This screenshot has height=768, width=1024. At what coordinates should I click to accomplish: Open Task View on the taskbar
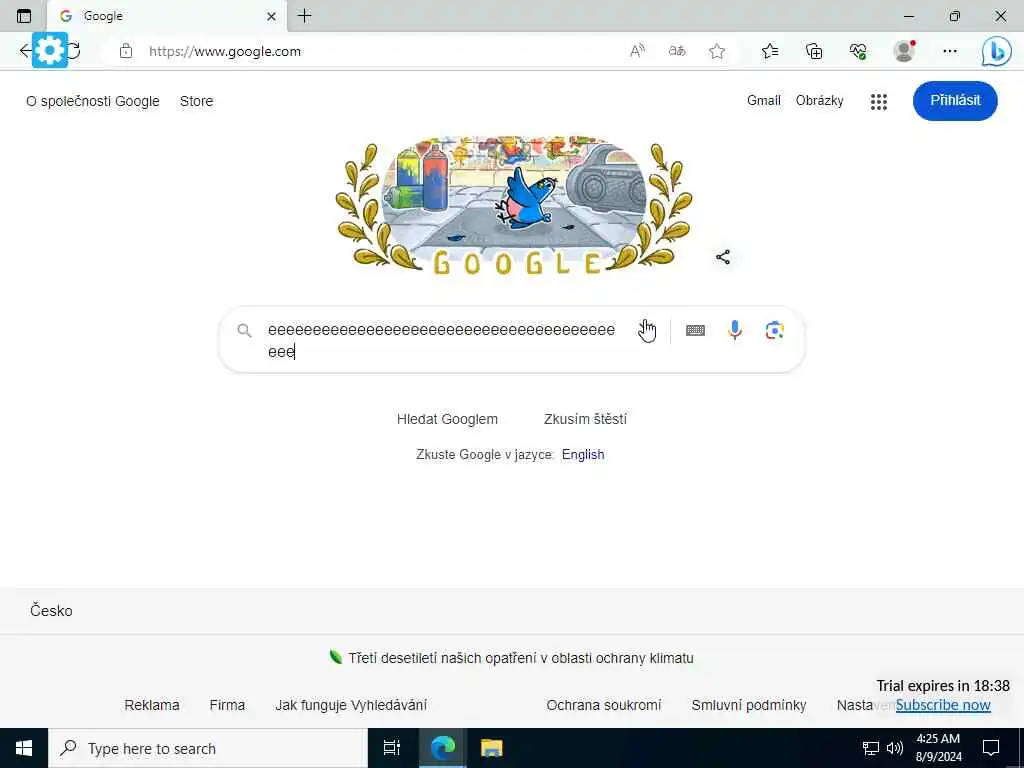392,748
